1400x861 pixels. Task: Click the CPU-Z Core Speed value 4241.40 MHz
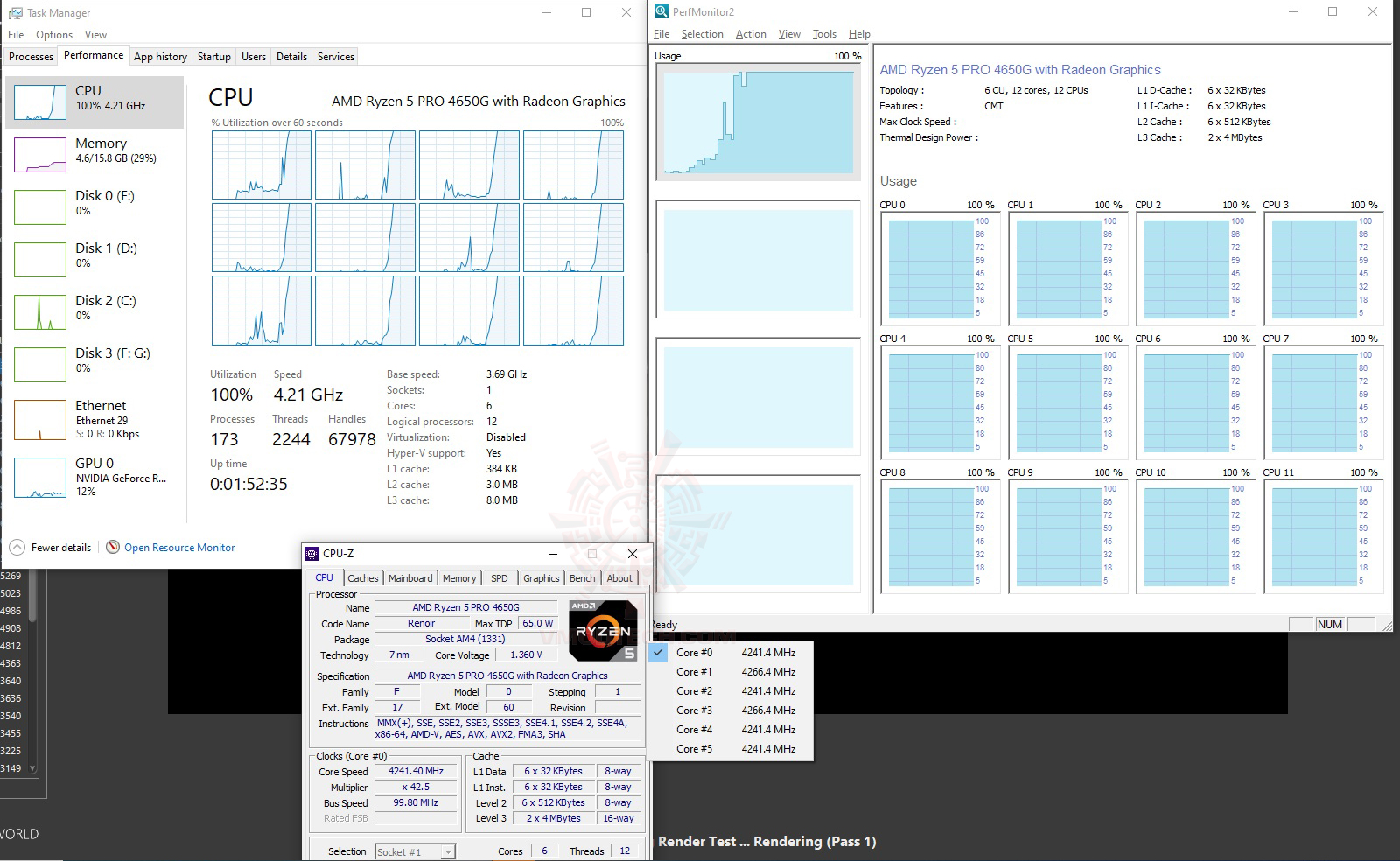click(416, 772)
